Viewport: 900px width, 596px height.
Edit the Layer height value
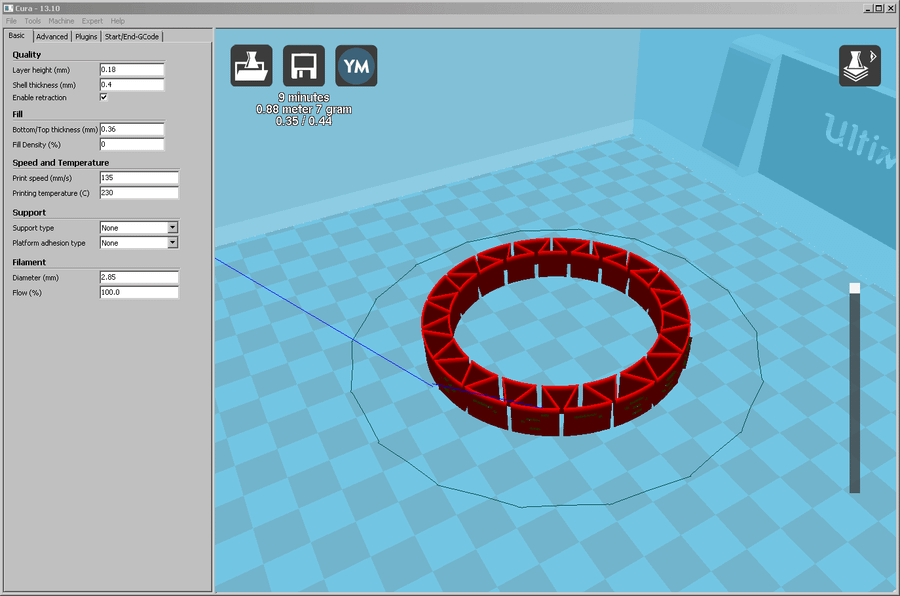coord(130,70)
